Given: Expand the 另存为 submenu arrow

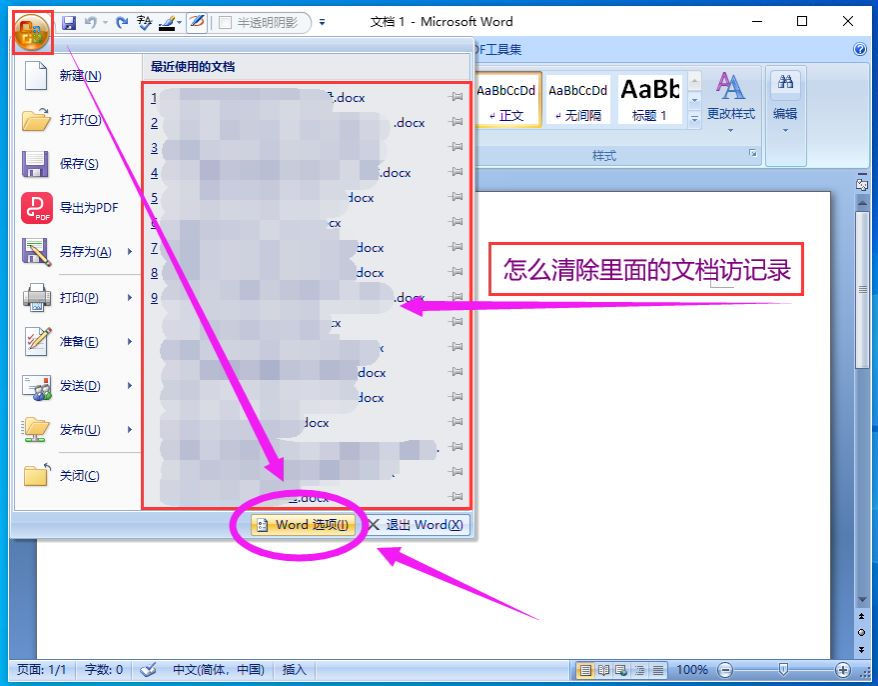Looking at the screenshot, I should point(129,252).
